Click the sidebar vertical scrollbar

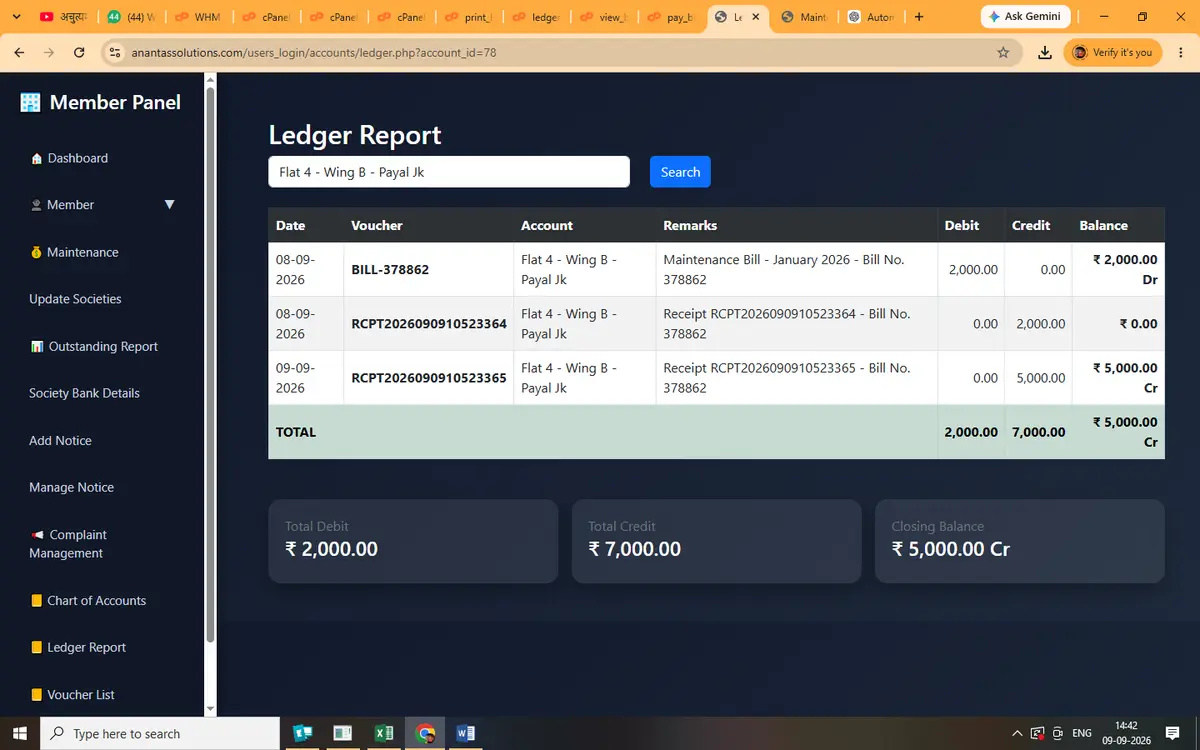click(210, 365)
